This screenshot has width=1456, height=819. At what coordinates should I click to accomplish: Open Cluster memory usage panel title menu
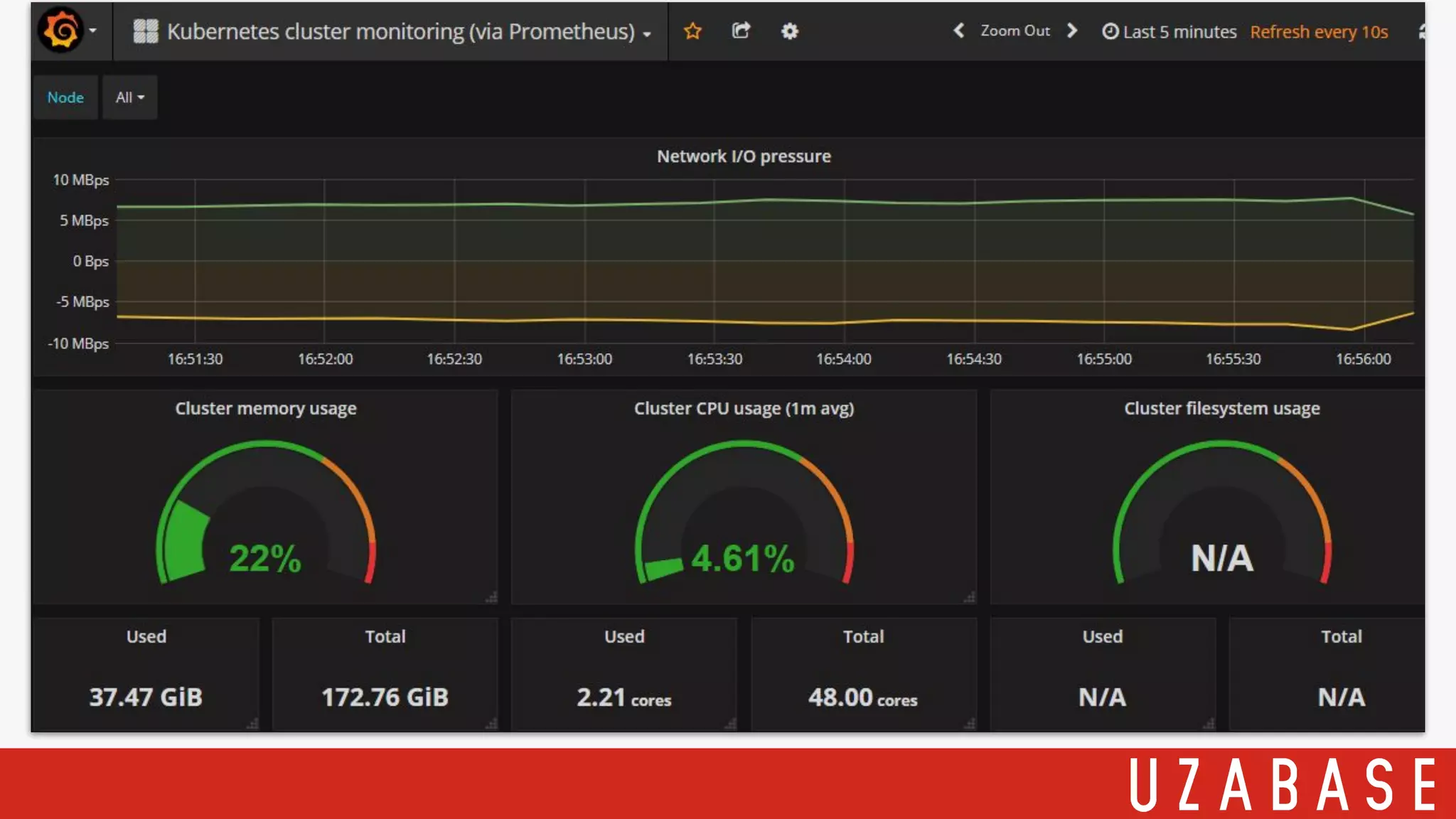click(266, 409)
